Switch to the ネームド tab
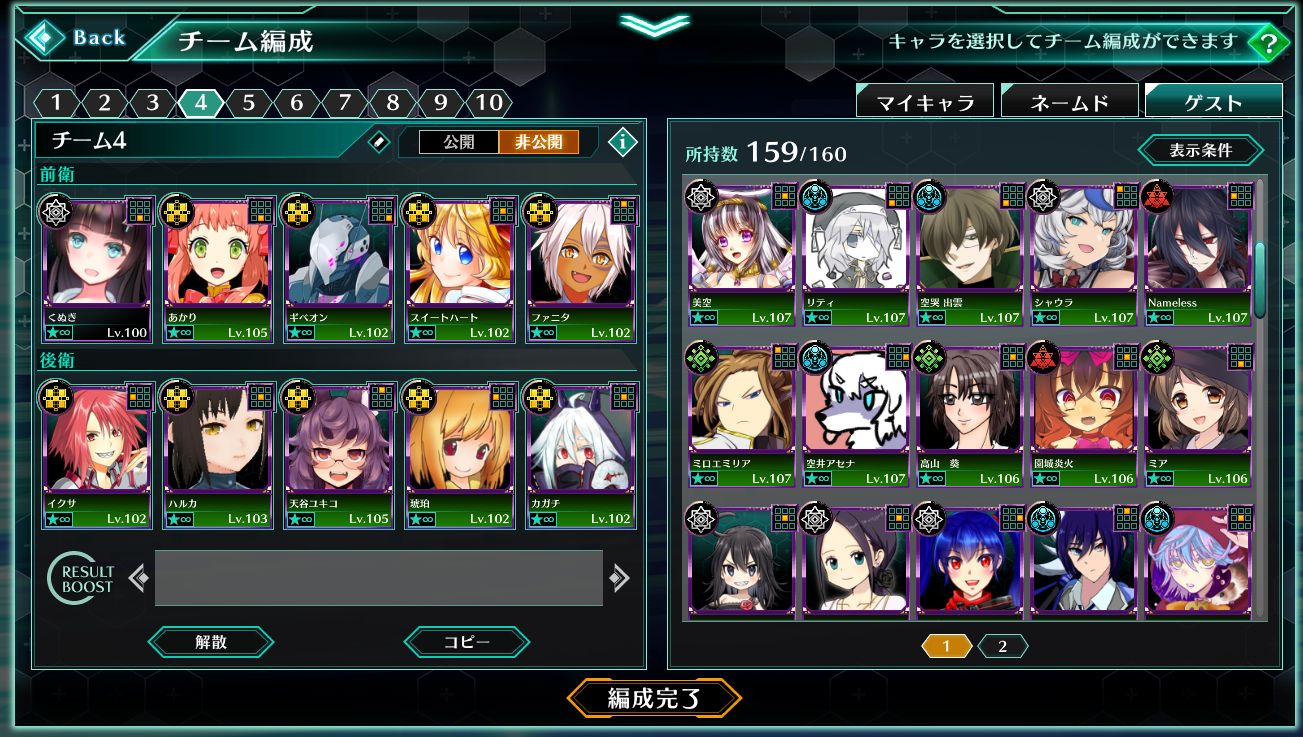 [x=1070, y=102]
